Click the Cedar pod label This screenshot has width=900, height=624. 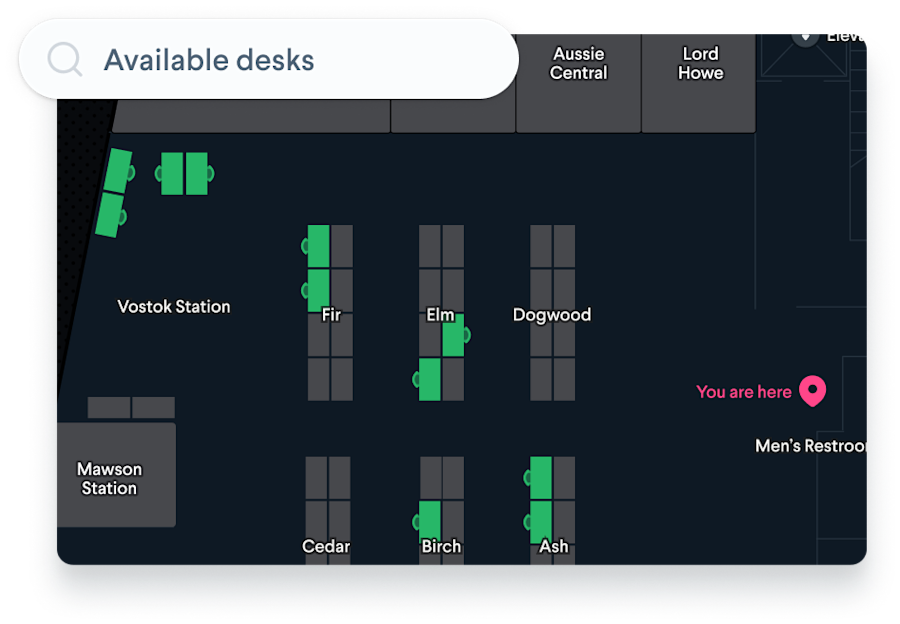(325, 546)
